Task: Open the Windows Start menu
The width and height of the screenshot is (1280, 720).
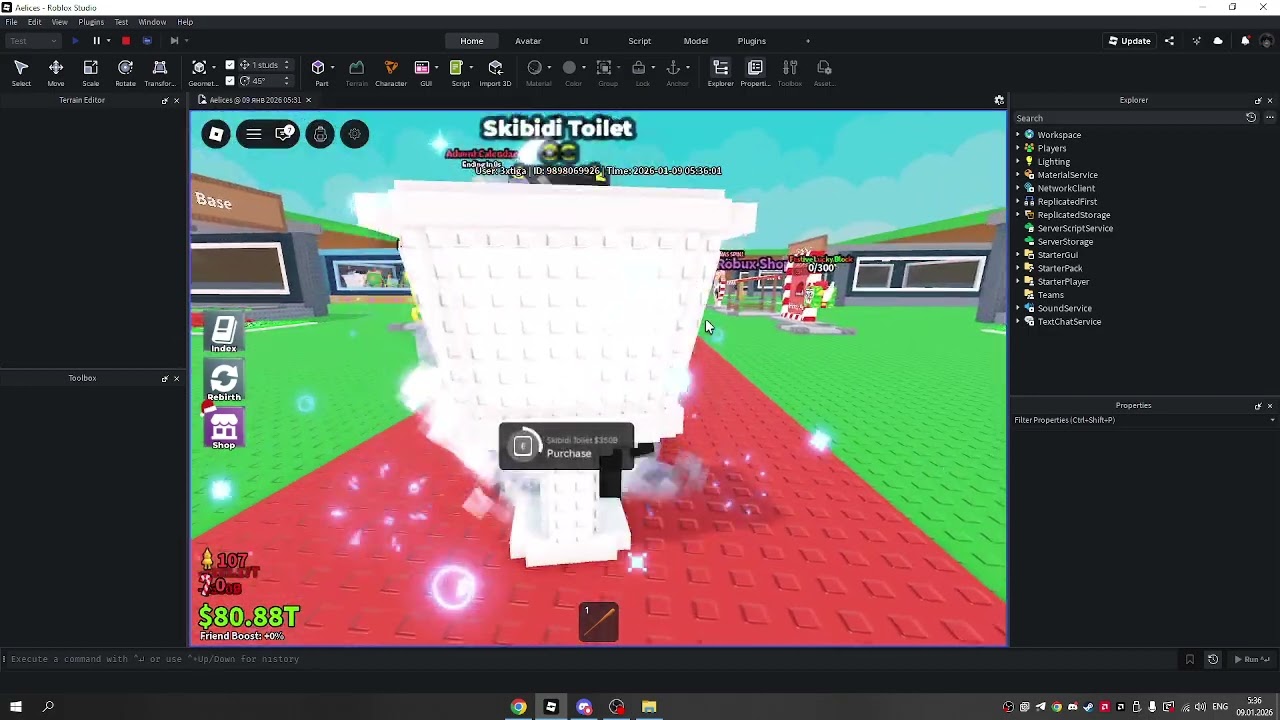Action: 15,707
